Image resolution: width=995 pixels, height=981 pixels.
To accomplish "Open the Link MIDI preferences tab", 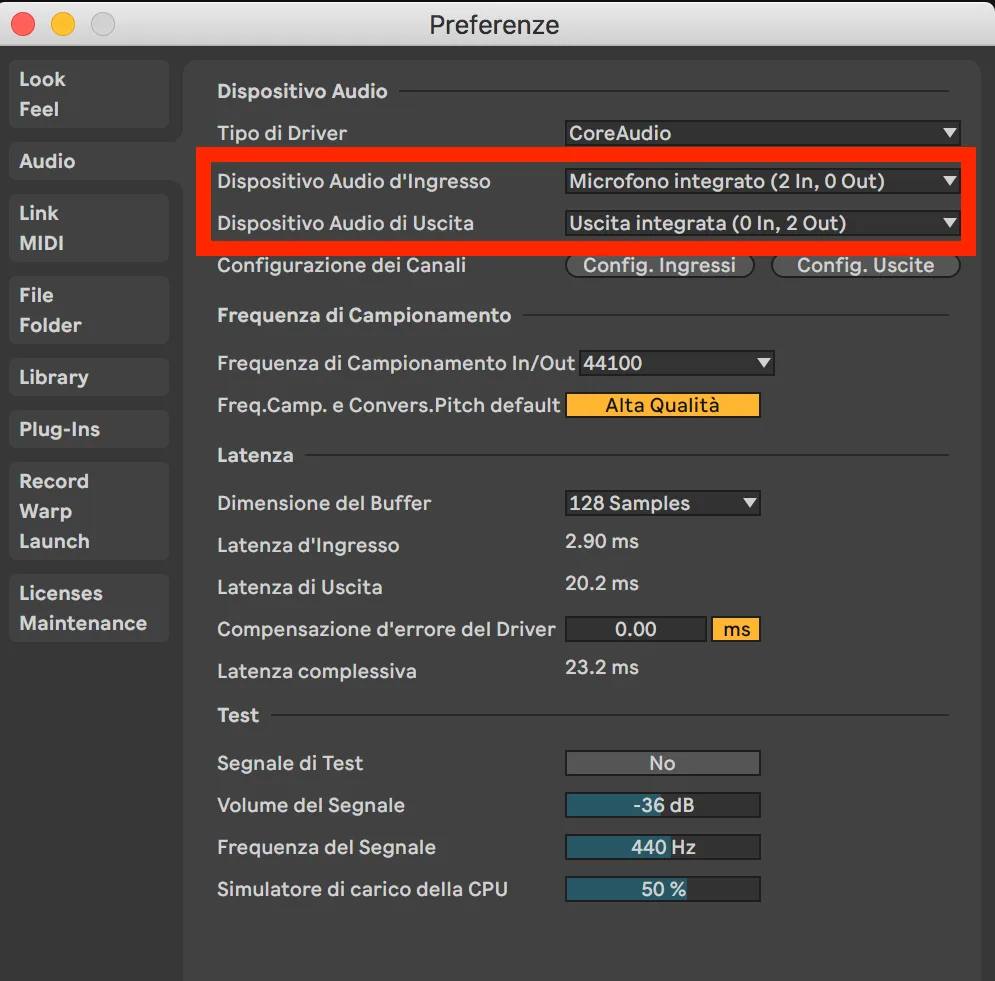I will point(89,228).
